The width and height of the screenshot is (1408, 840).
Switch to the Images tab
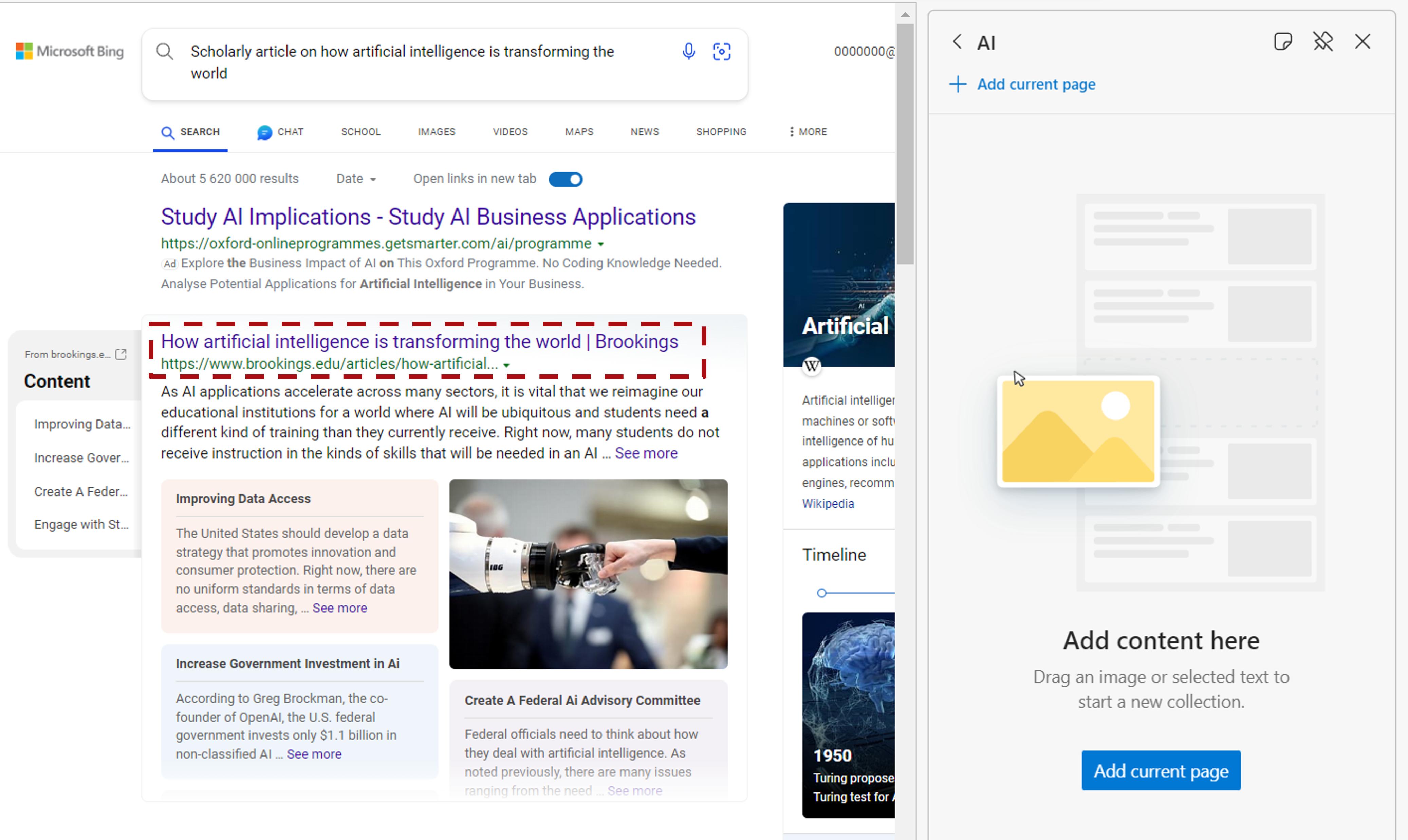coord(437,132)
